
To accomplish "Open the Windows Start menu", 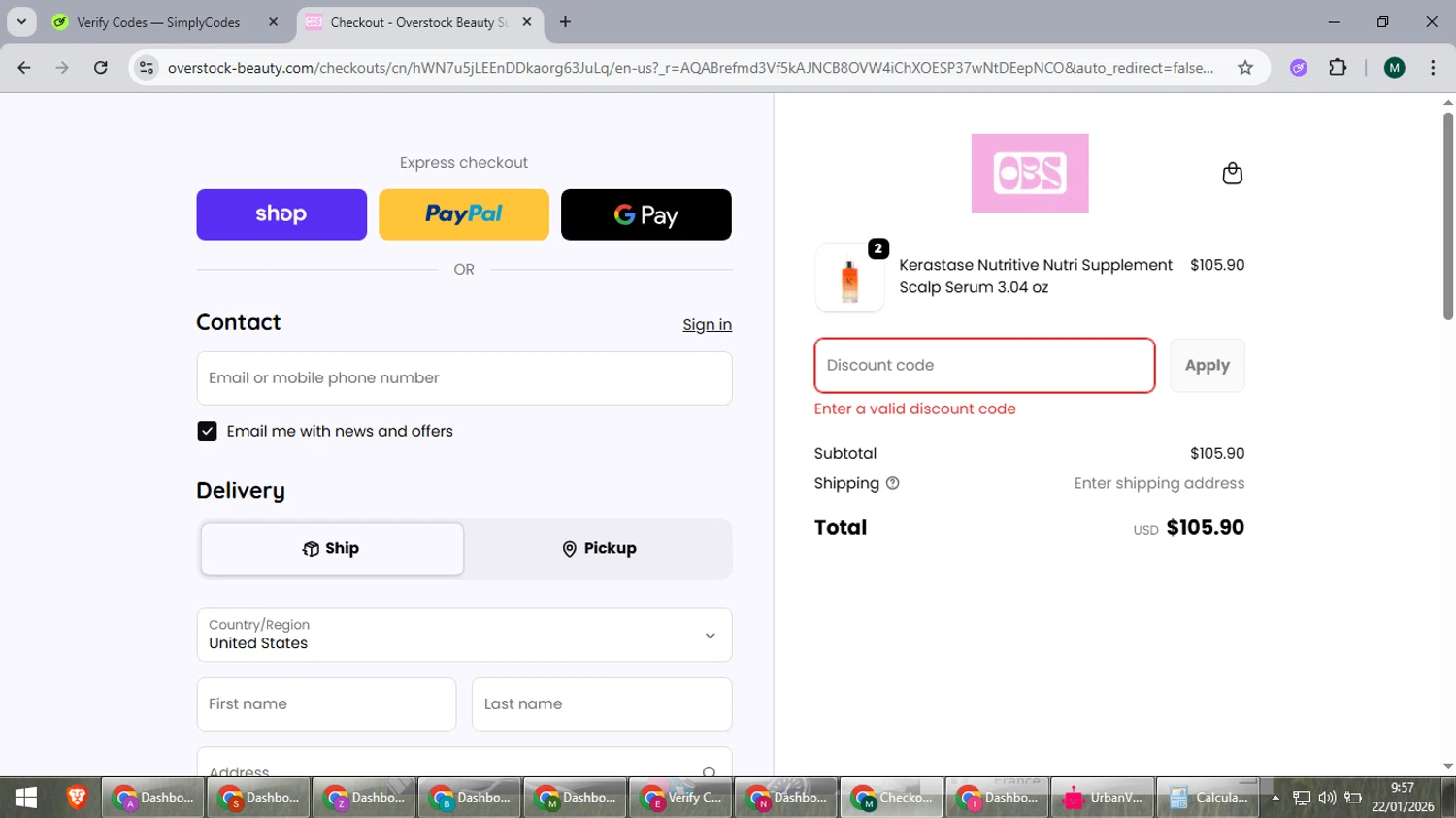I will click(26, 798).
